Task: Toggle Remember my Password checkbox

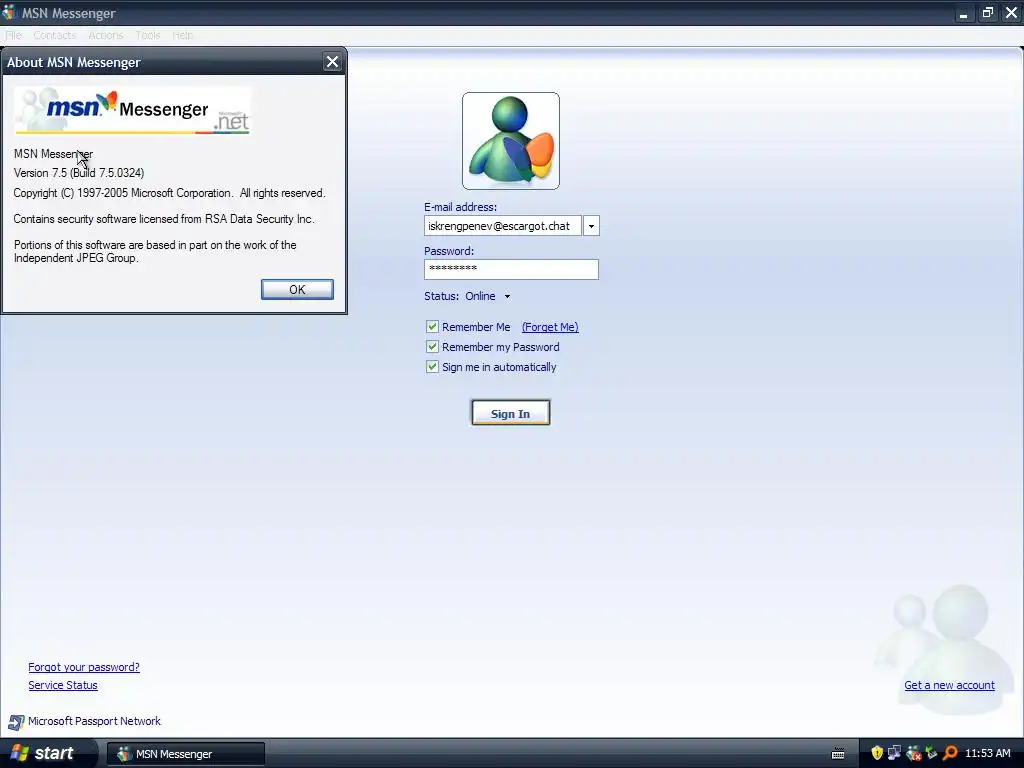Action: (432, 347)
